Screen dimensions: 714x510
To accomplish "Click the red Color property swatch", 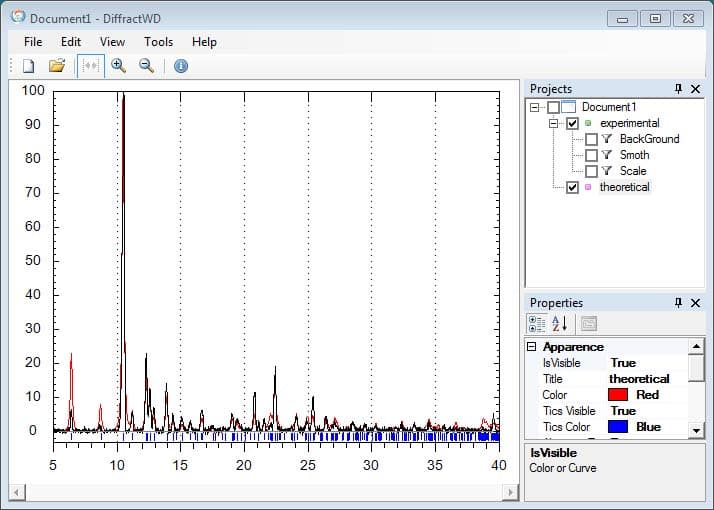I will (x=619, y=395).
